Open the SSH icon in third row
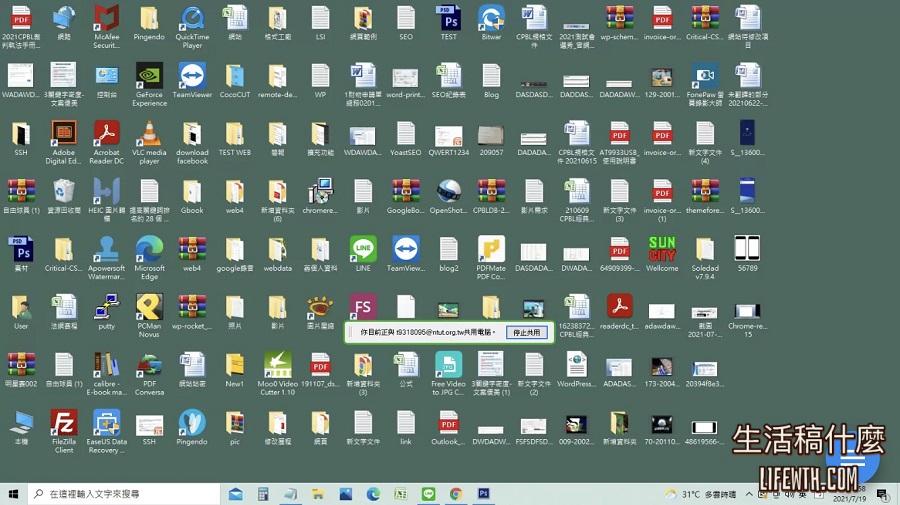Screen dimensions: 900x505 click(x=21, y=138)
